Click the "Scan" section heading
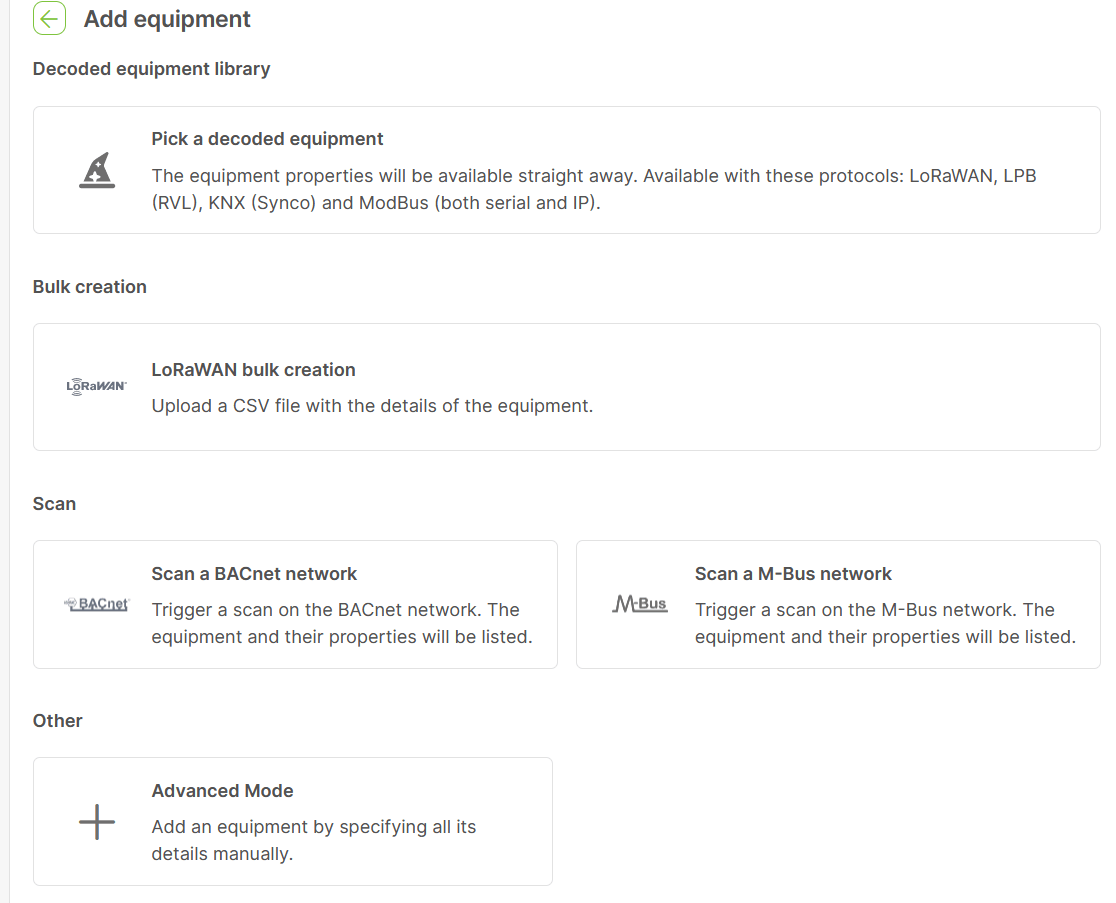The height and width of the screenshot is (903, 1116). point(54,504)
